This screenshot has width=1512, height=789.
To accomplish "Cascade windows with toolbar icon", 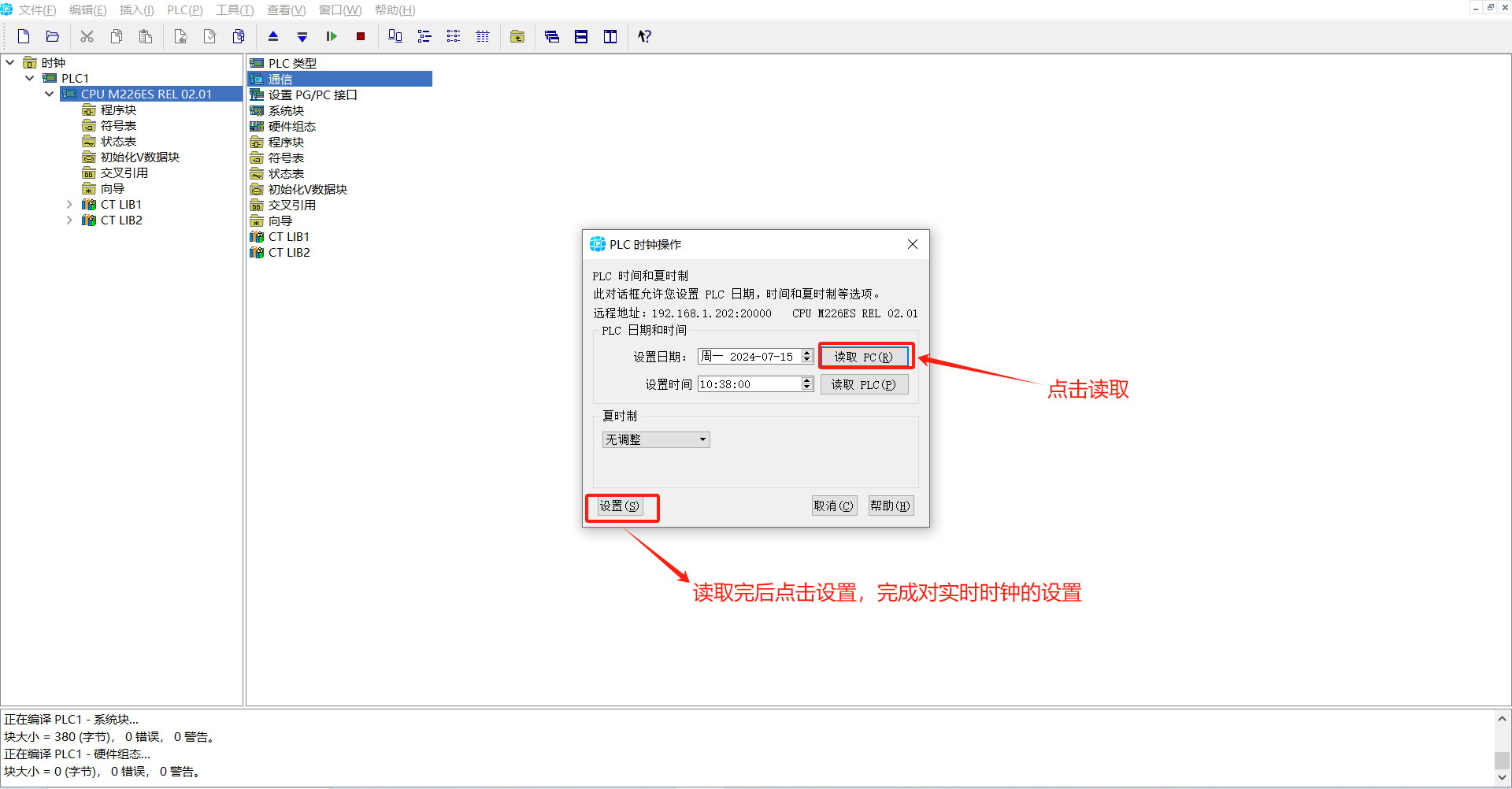I will 552,36.
